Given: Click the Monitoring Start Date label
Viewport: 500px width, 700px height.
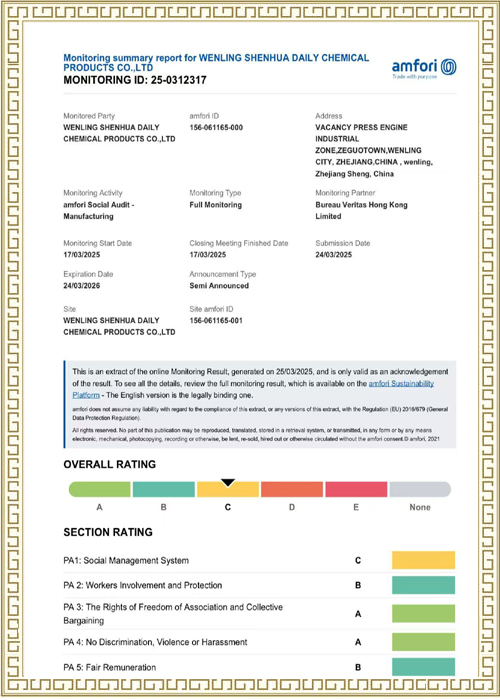Looking at the screenshot, I should 98,243.
